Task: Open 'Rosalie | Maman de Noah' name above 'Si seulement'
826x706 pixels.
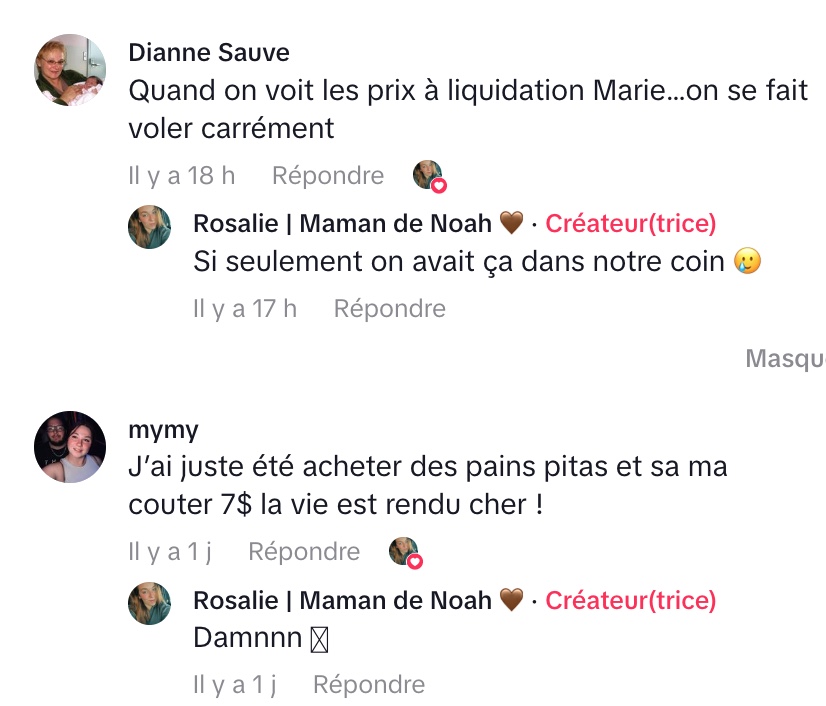Action: click(x=342, y=224)
